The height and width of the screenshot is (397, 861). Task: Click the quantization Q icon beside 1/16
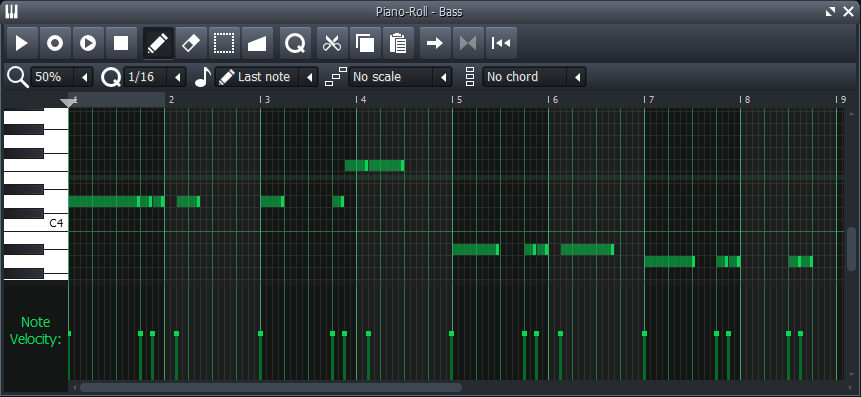click(111, 77)
